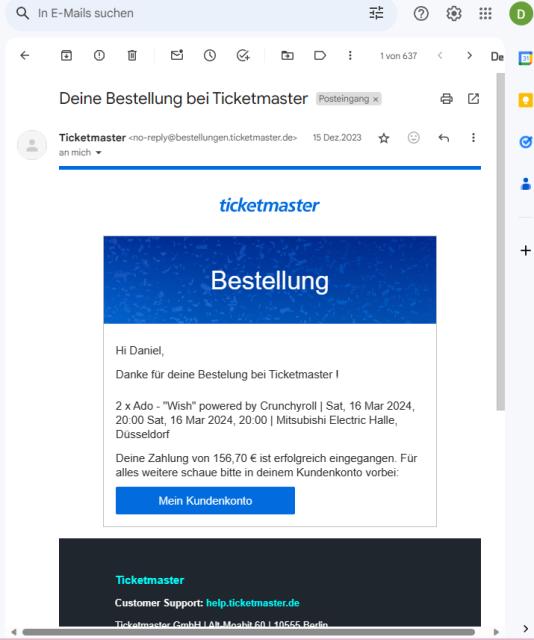Click the horizontal scrollbar thumb
The height and width of the screenshot is (640, 534).
pos(248,632)
